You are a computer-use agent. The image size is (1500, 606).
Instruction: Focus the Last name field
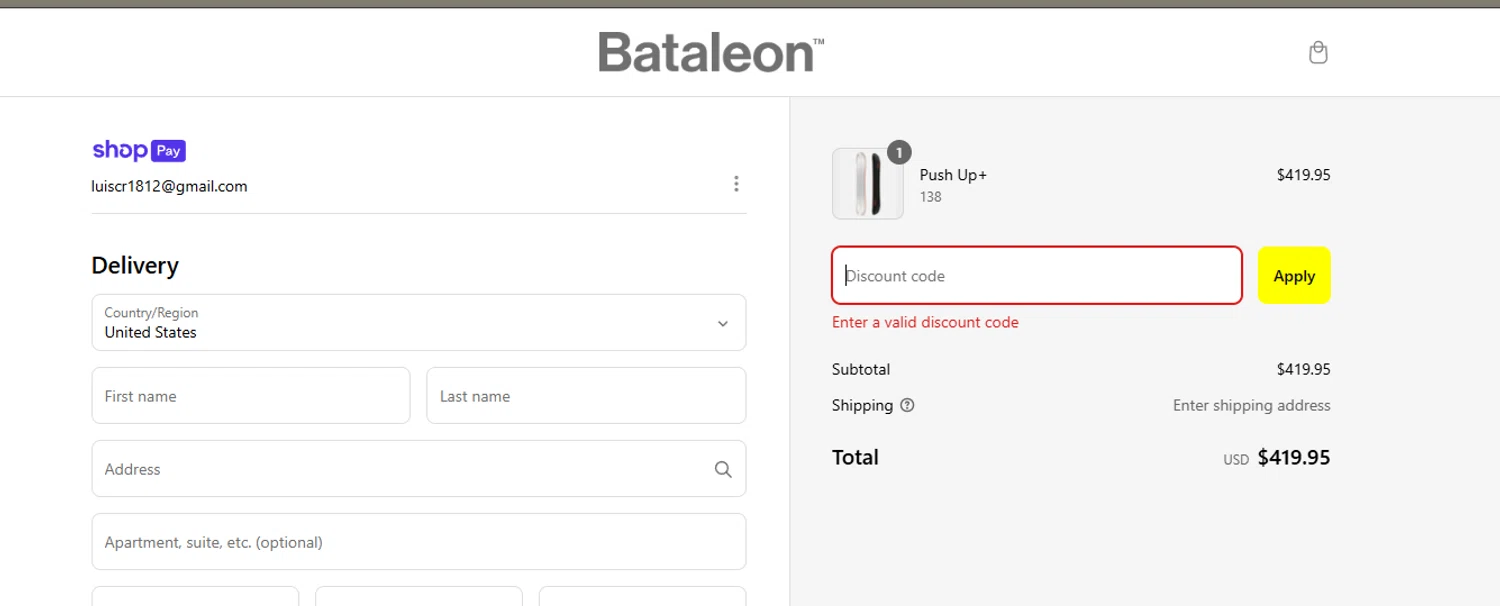coord(586,396)
